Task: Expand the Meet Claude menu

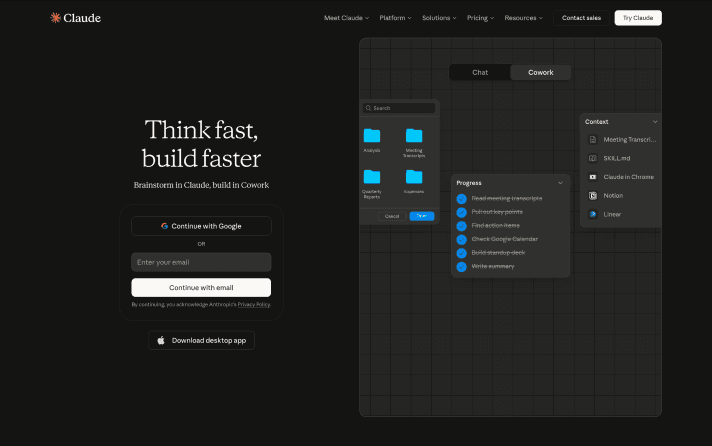Action: click(346, 18)
